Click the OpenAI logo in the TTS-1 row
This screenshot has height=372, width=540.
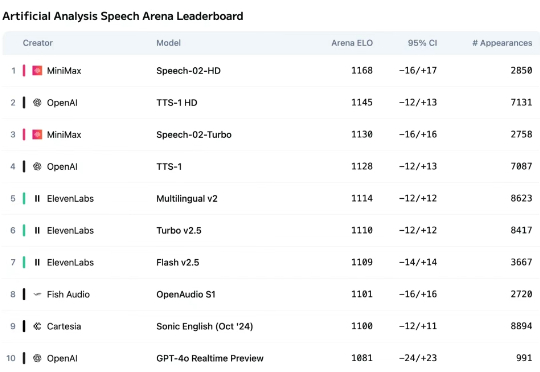[37, 166]
